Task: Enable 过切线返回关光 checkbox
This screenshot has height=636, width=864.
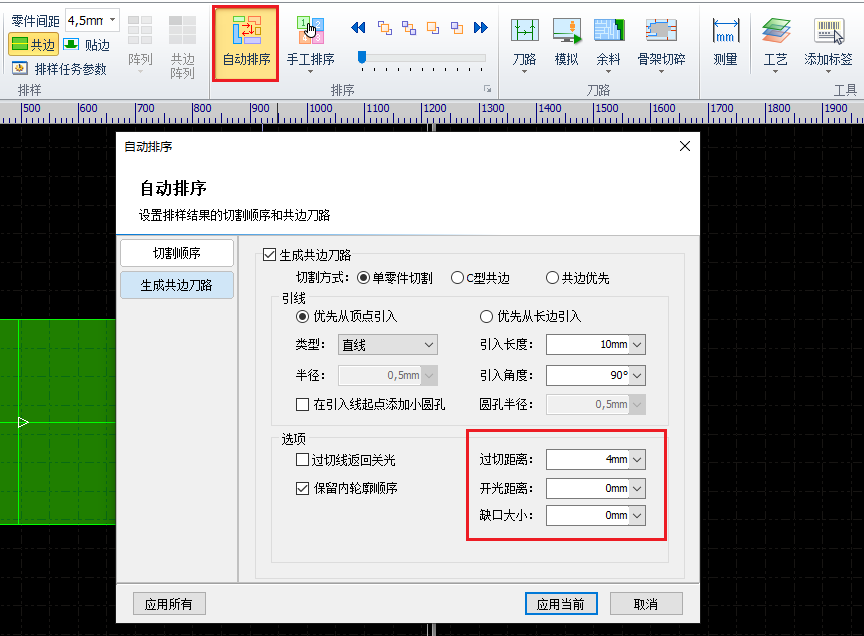Action: 303,461
